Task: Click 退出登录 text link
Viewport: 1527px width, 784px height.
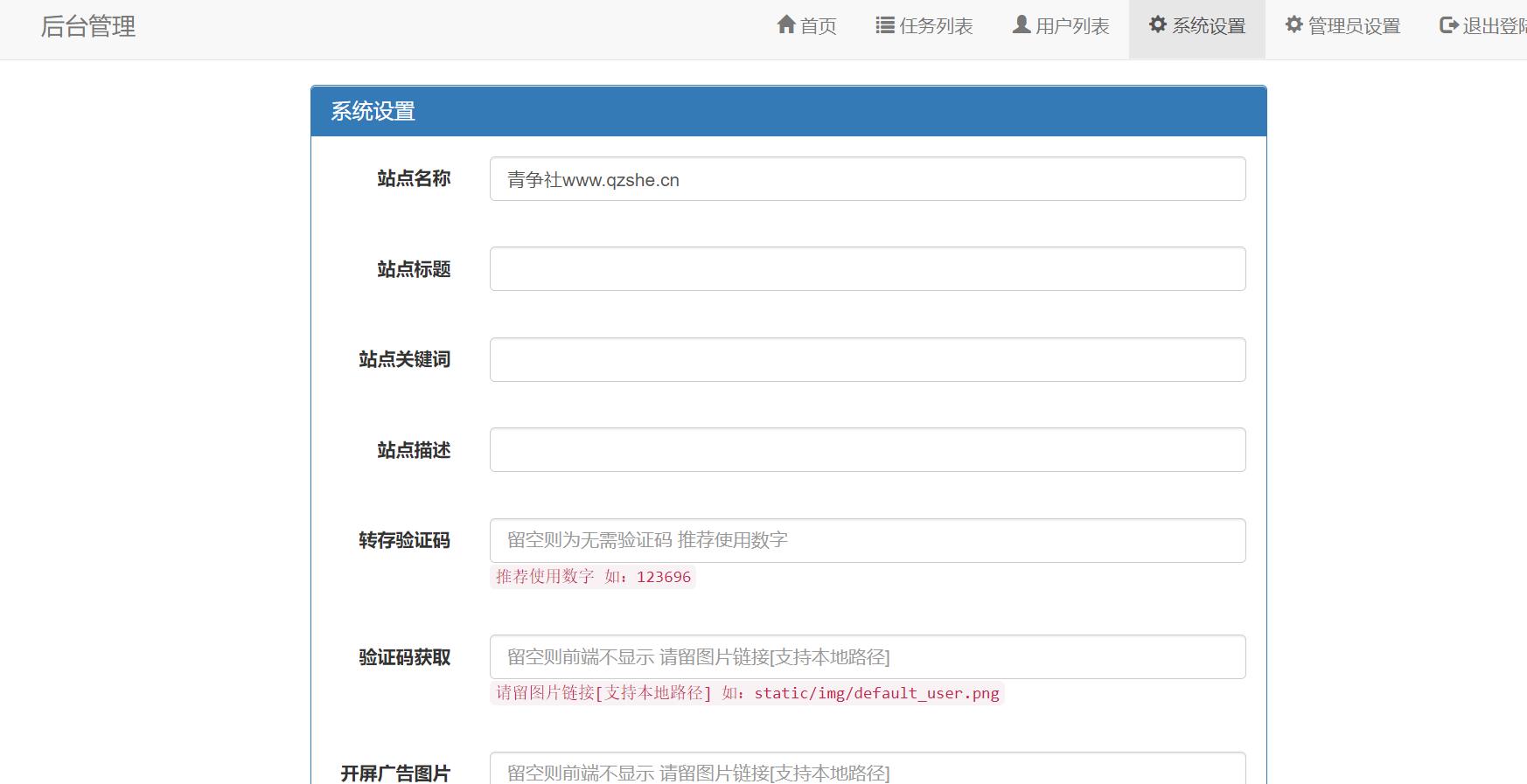Action: click(1494, 26)
